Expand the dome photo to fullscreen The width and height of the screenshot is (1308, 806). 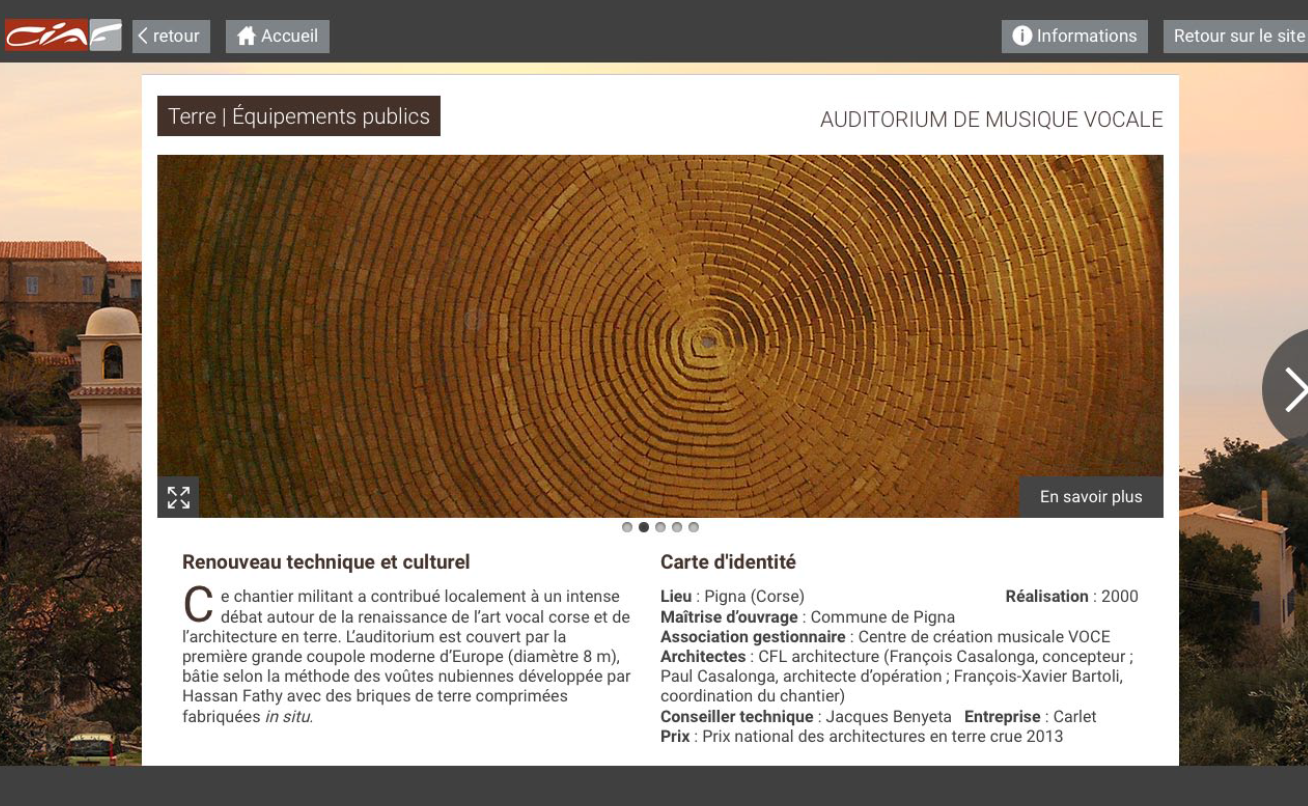click(x=178, y=497)
